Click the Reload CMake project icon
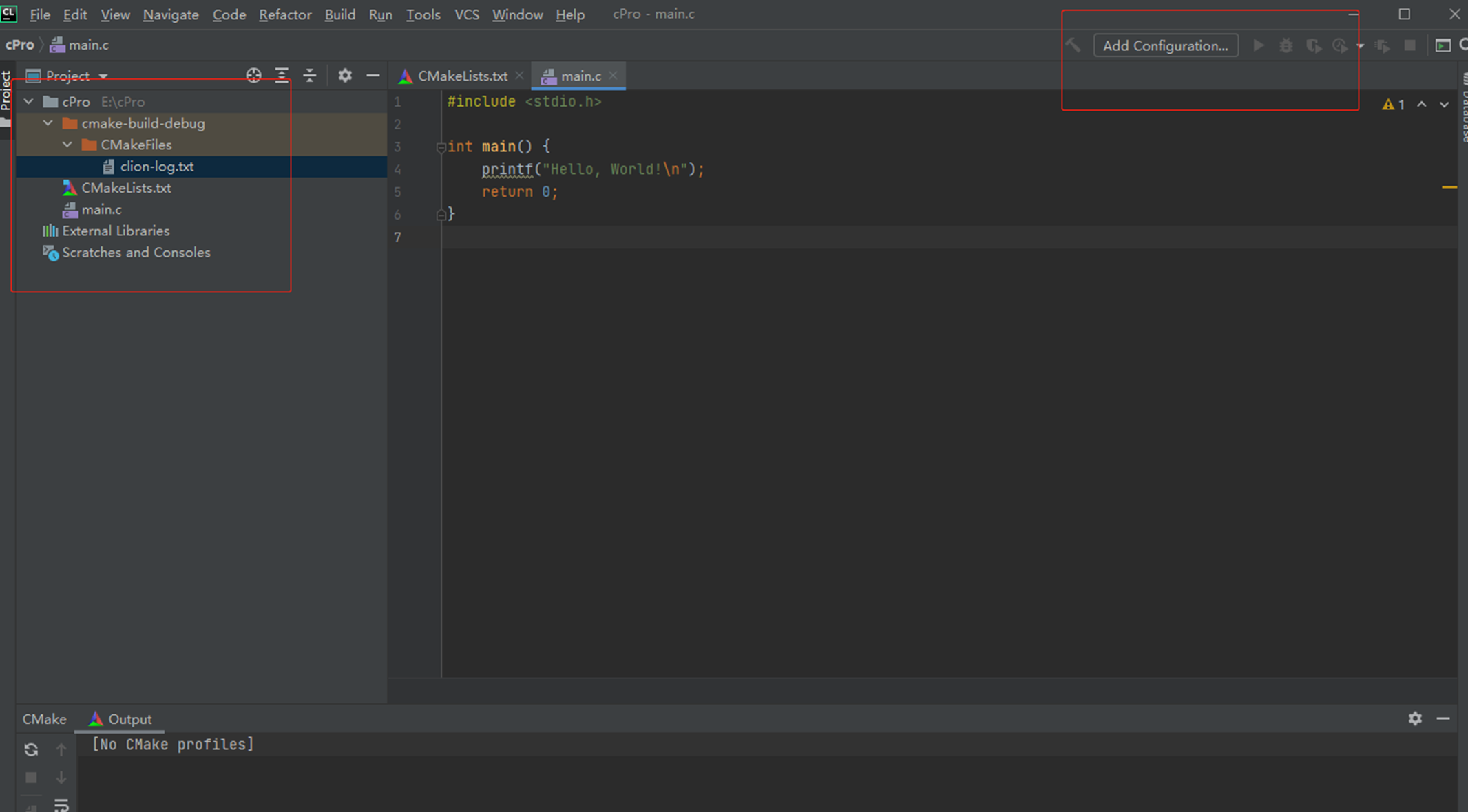1468x812 pixels. [31, 749]
